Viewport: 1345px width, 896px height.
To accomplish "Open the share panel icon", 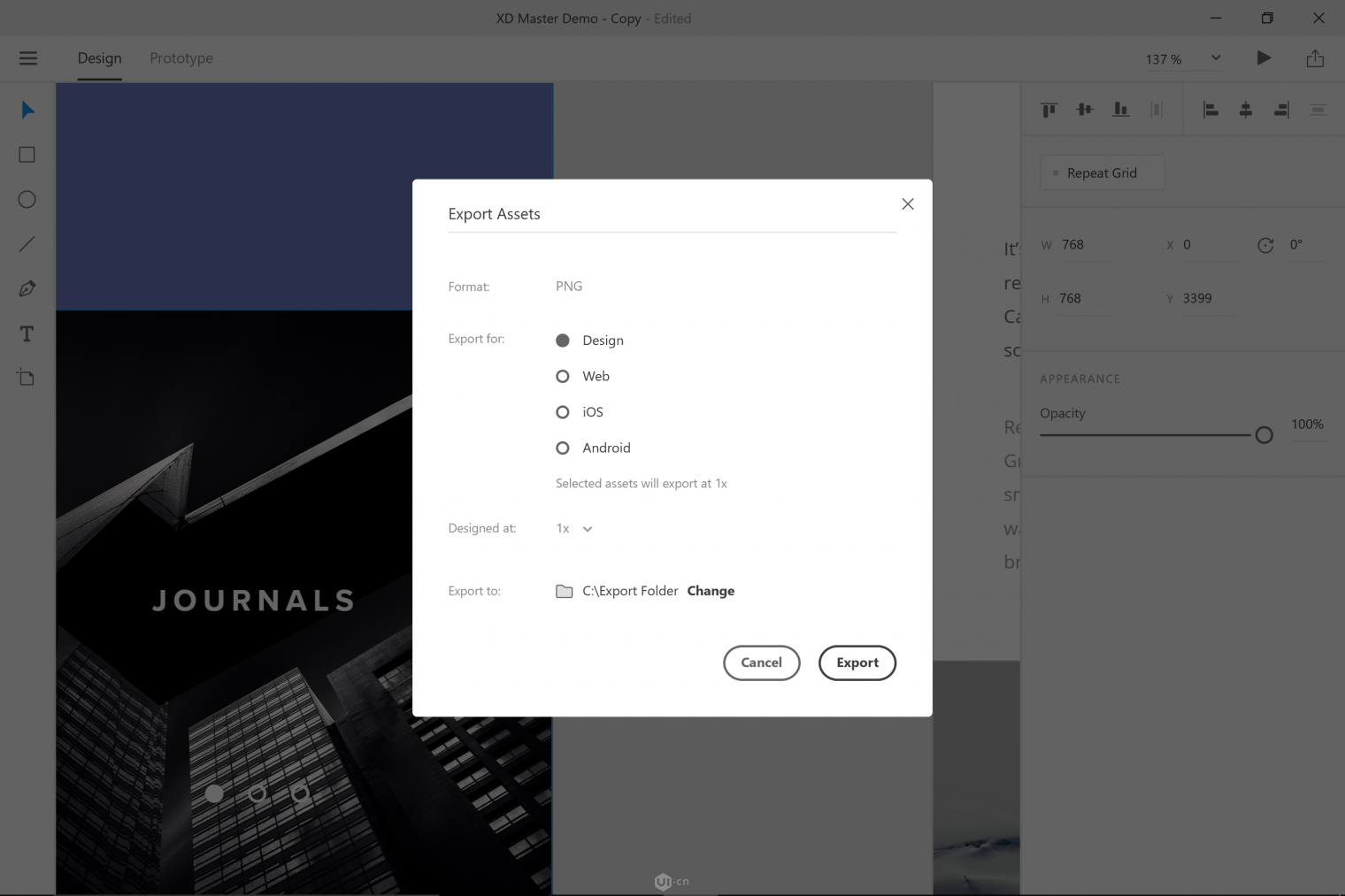I will pyautogui.click(x=1315, y=57).
